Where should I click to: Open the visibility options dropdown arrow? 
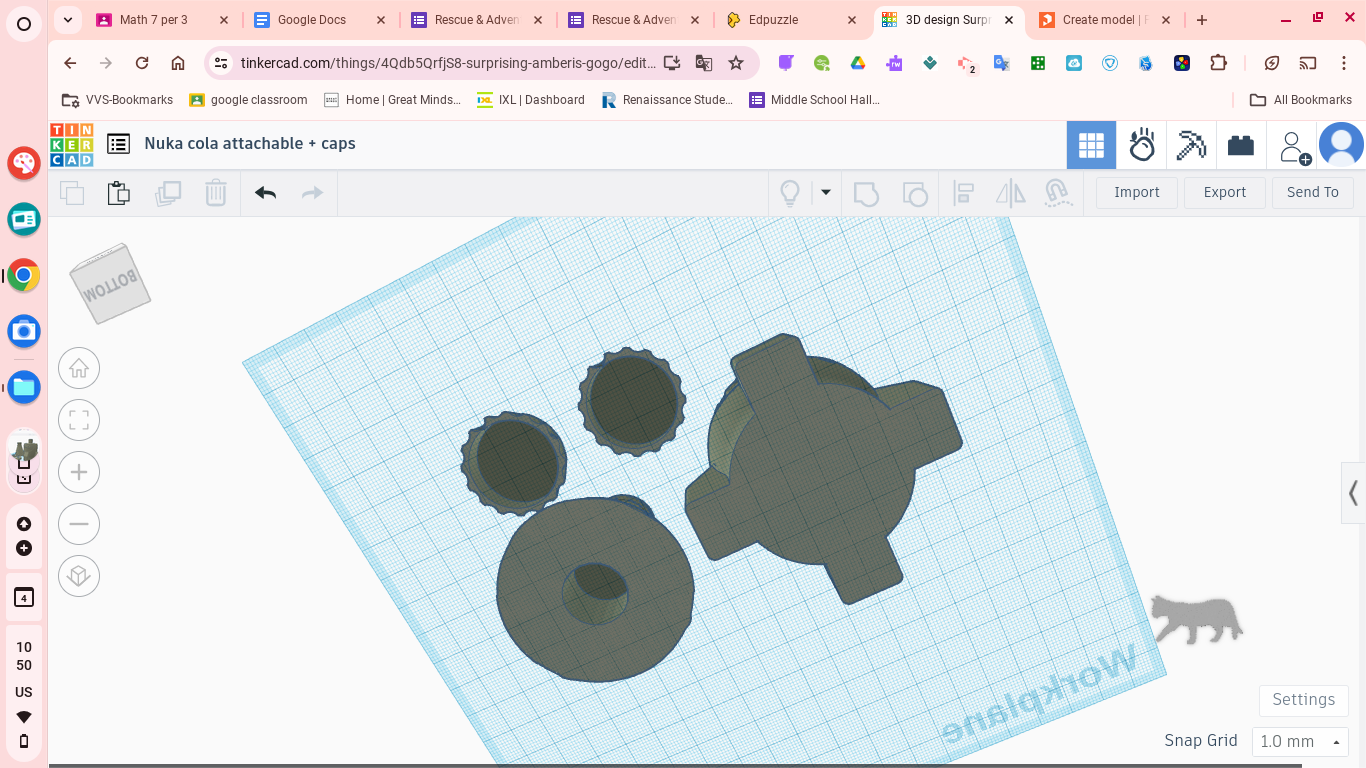pyautogui.click(x=826, y=193)
